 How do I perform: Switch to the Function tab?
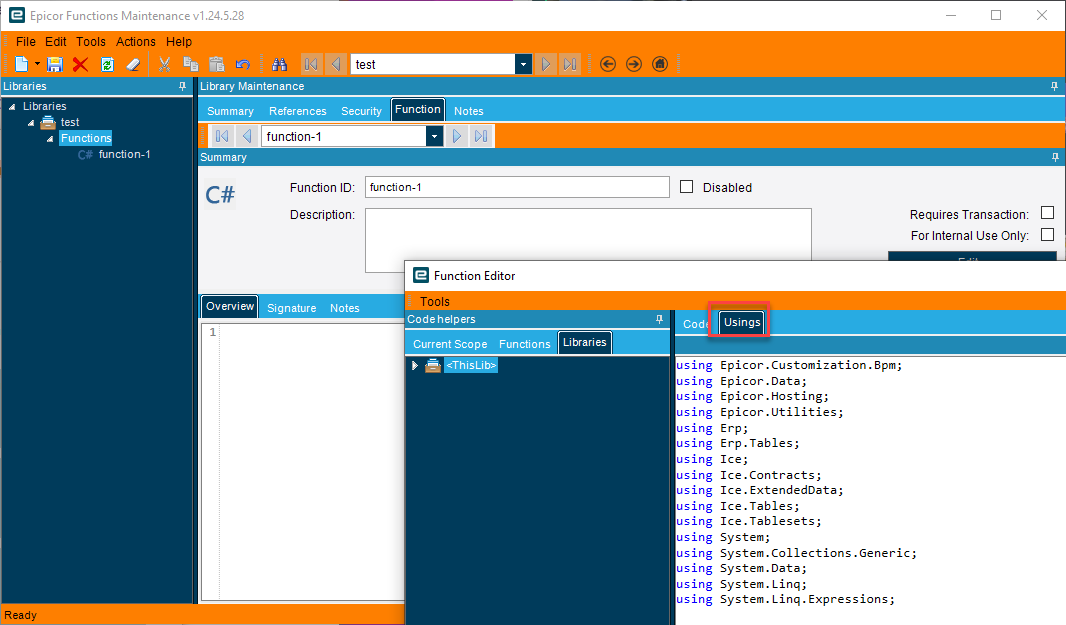[x=417, y=109]
